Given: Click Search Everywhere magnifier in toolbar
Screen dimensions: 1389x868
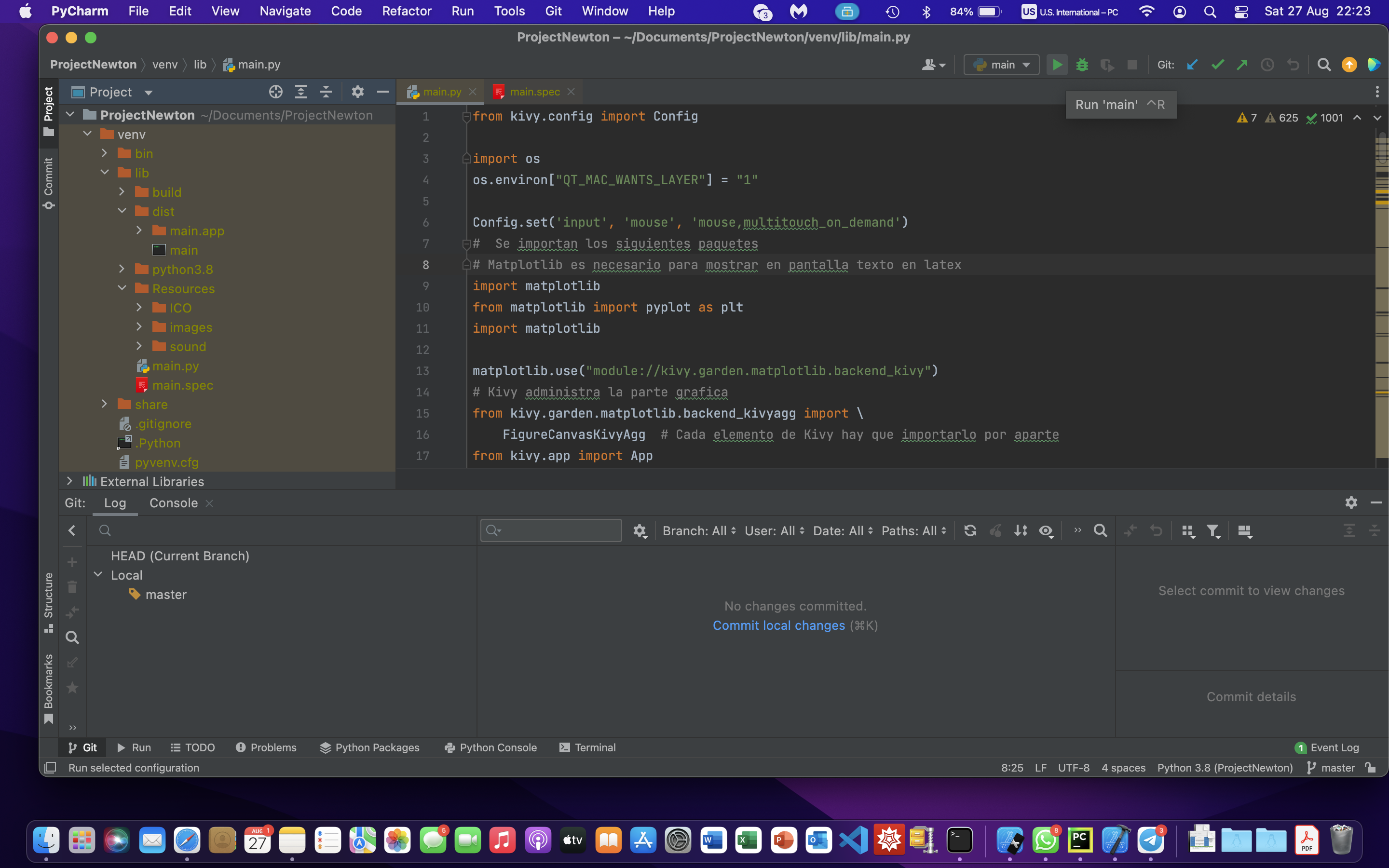Looking at the screenshot, I should point(1323,65).
